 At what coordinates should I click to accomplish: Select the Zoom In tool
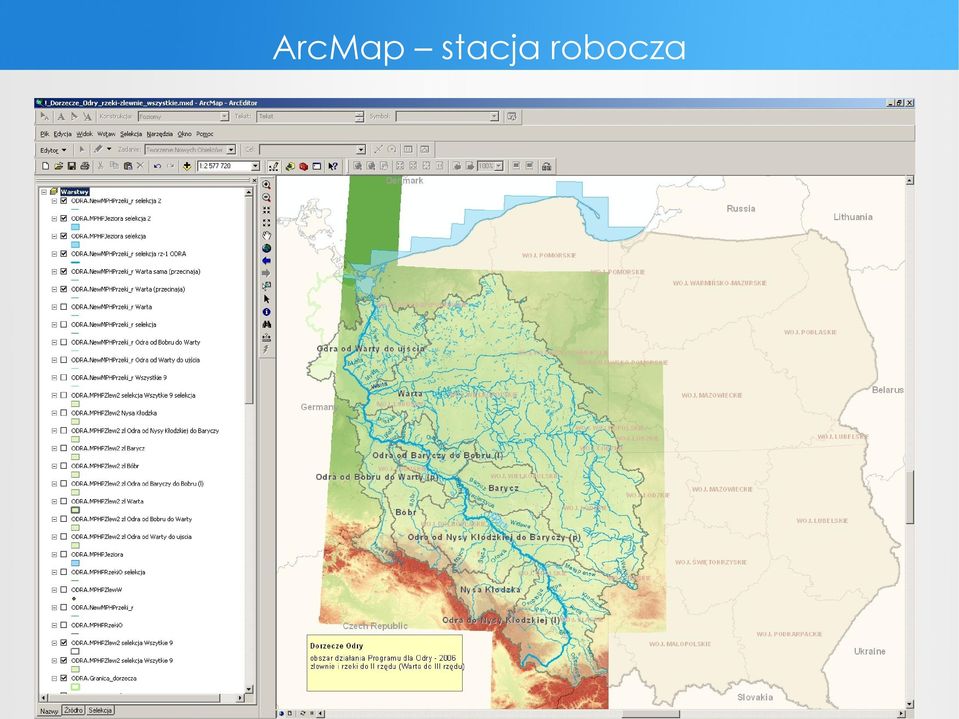pyautogui.click(x=267, y=185)
